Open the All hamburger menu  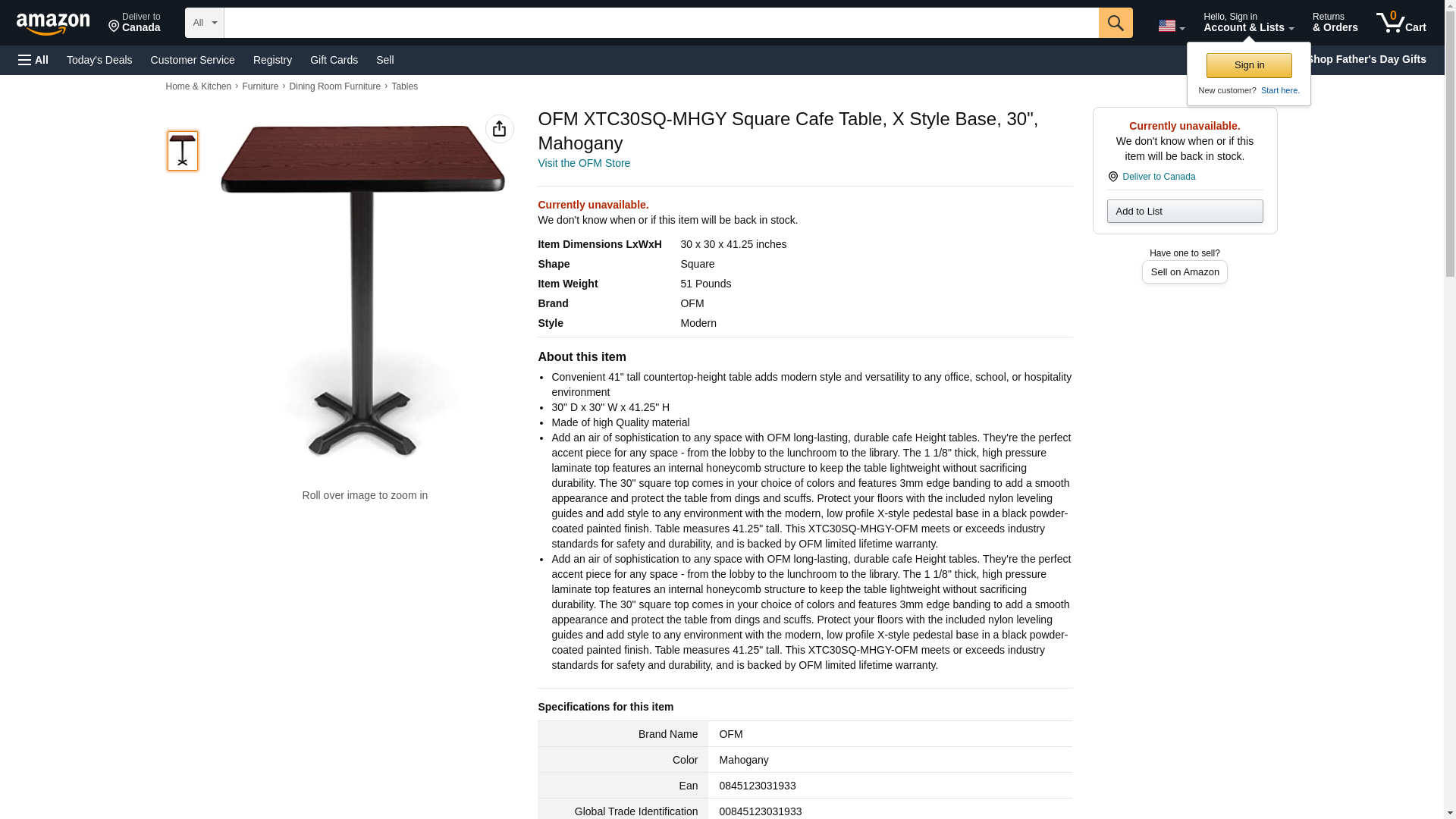(33, 60)
